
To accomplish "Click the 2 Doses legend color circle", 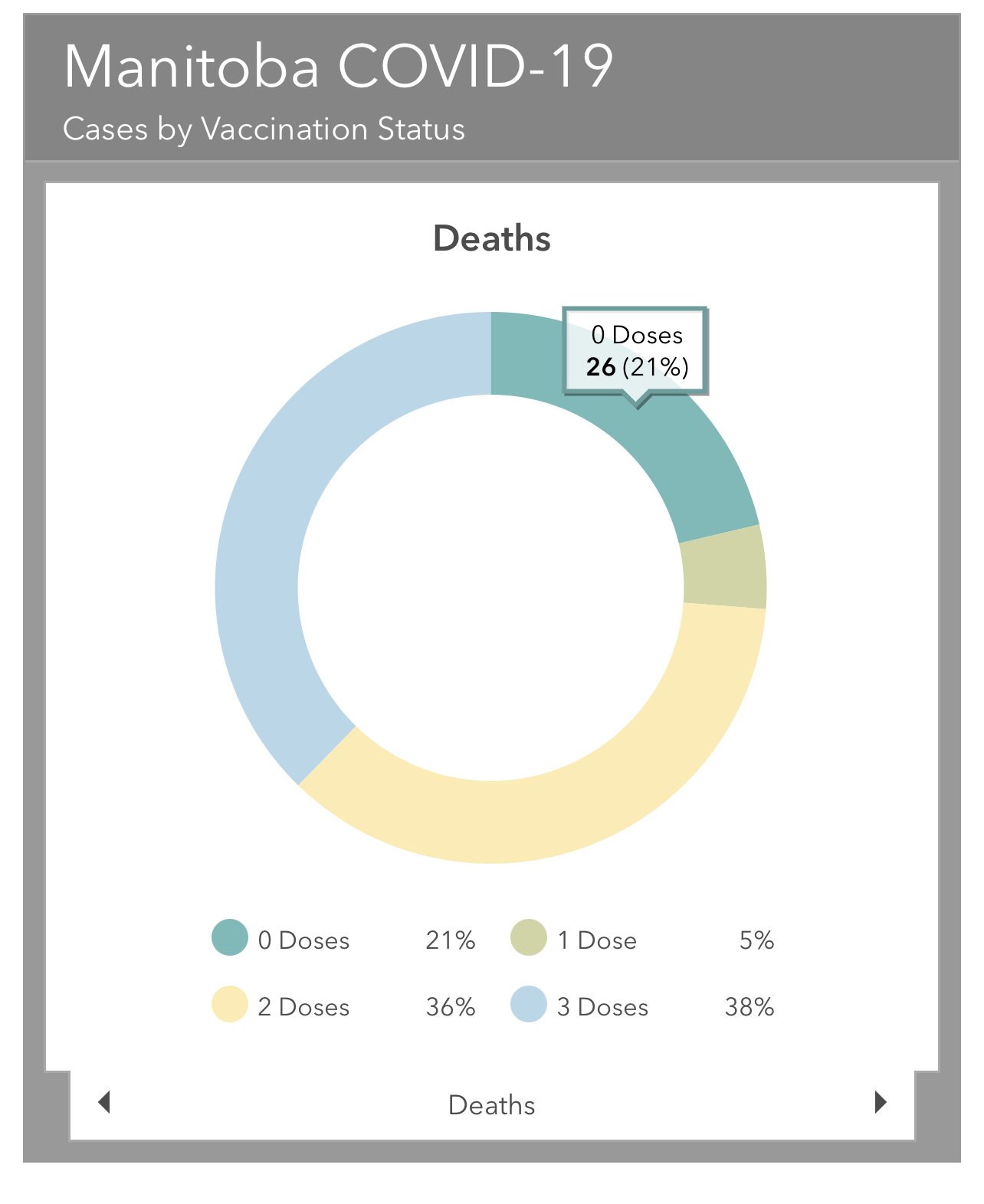I will tap(230, 1005).
